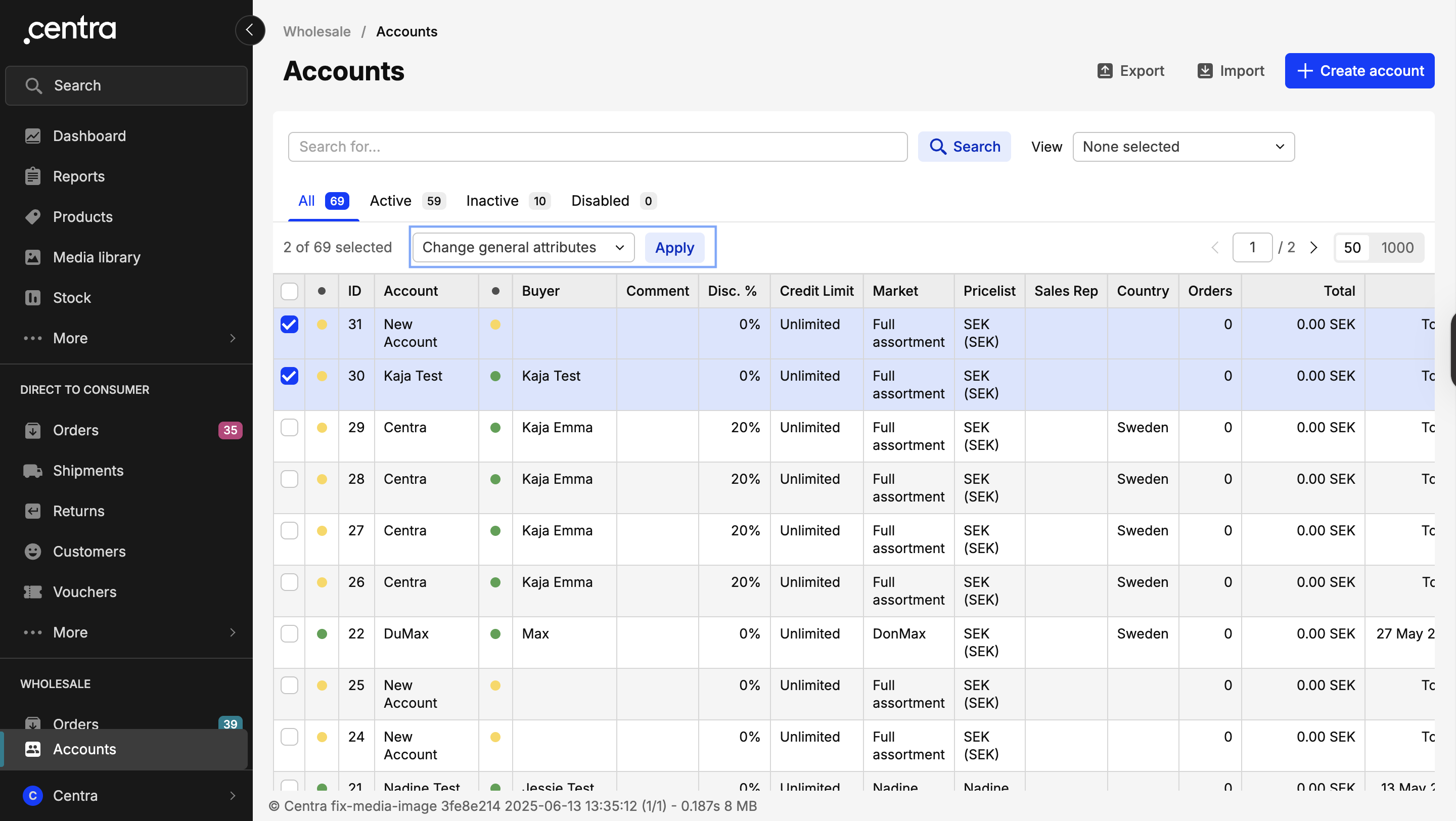This screenshot has width=1456, height=821.
Task: Uncheck the checkbox for Kaja Test row
Action: [x=289, y=376]
